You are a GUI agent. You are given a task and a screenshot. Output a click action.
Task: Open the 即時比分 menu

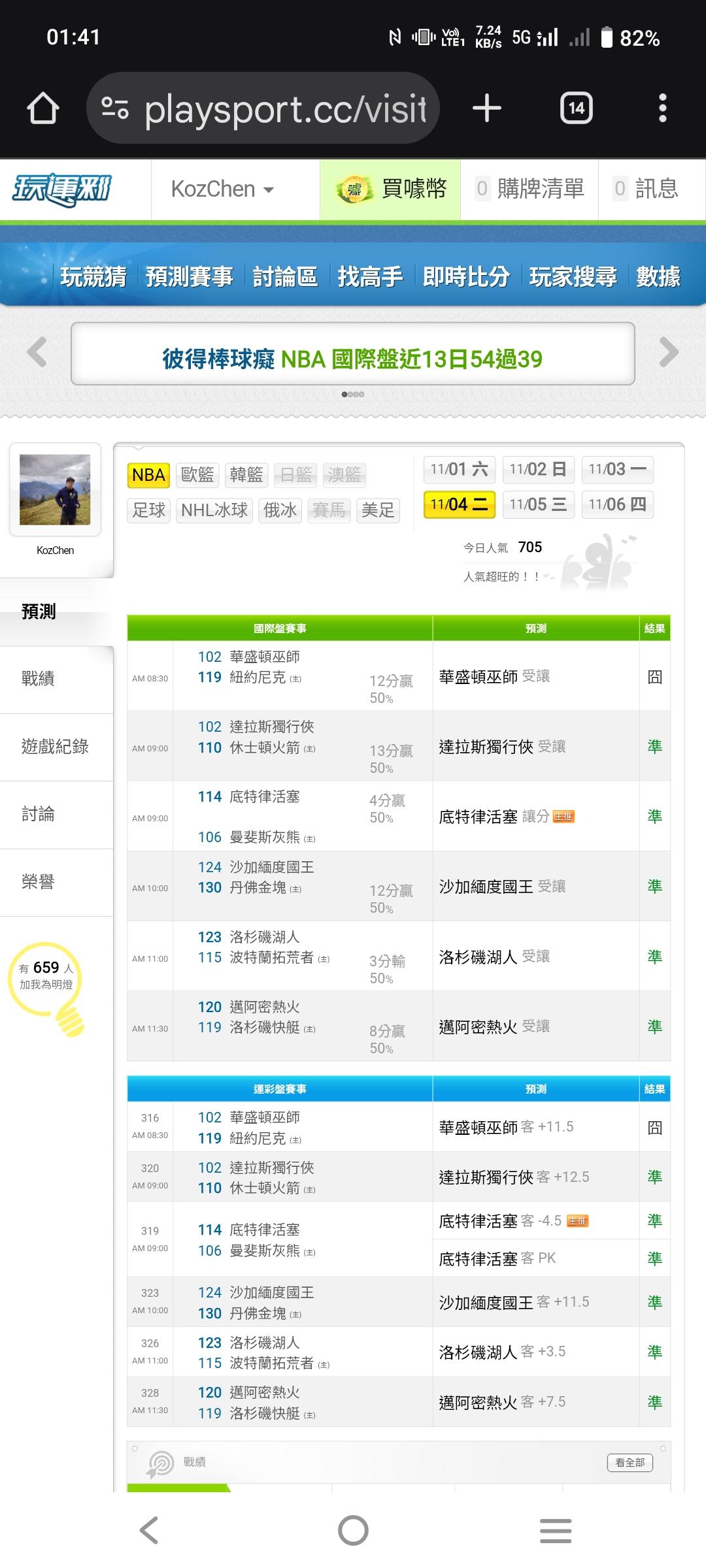click(467, 277)
